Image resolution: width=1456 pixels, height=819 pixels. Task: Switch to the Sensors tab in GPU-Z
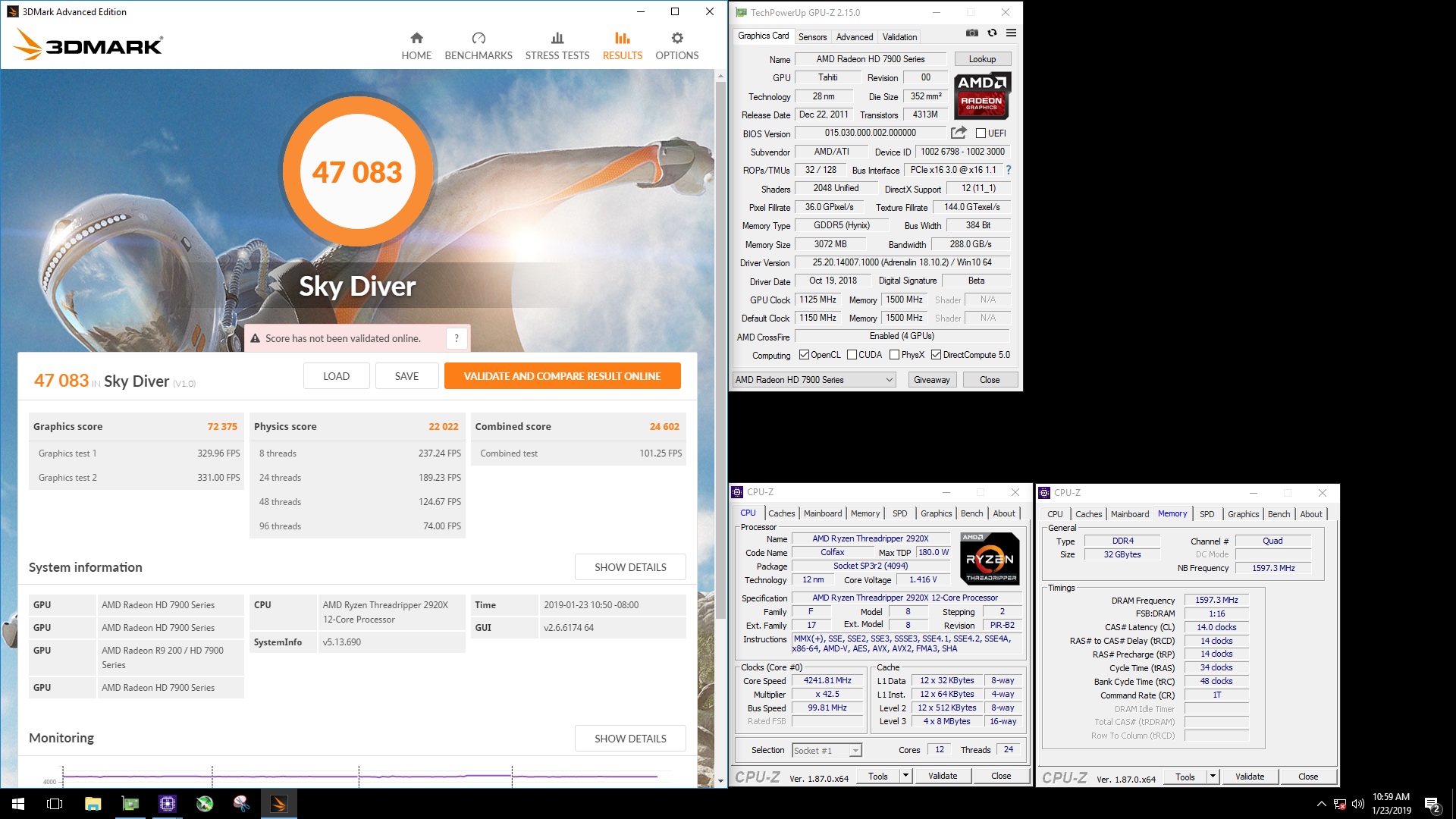(x=812, y=36)
